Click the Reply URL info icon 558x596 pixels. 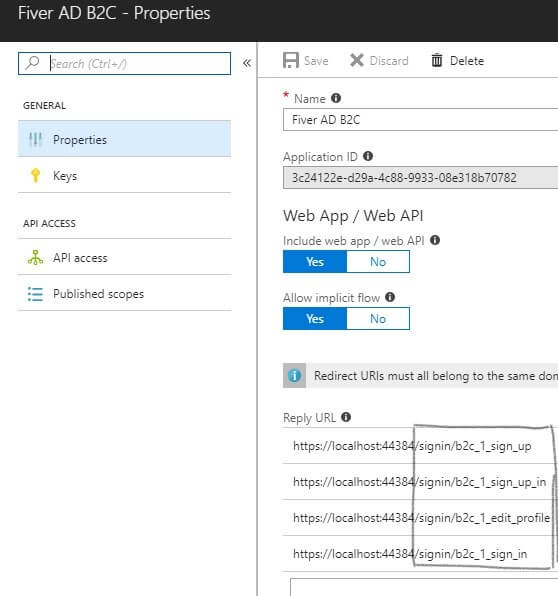click(346, 417)
